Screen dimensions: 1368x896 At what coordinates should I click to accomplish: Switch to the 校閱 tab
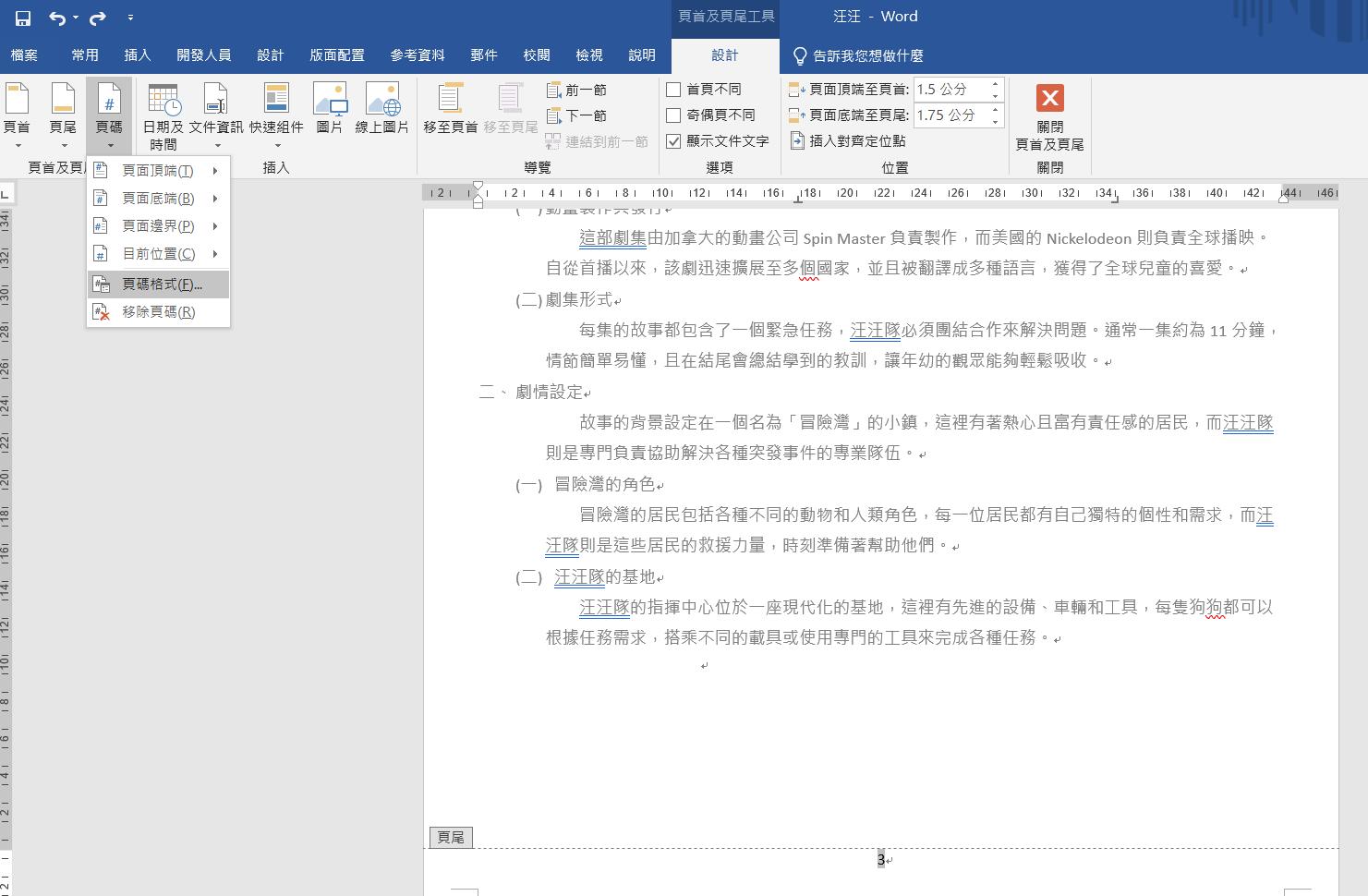coord(537,55)
